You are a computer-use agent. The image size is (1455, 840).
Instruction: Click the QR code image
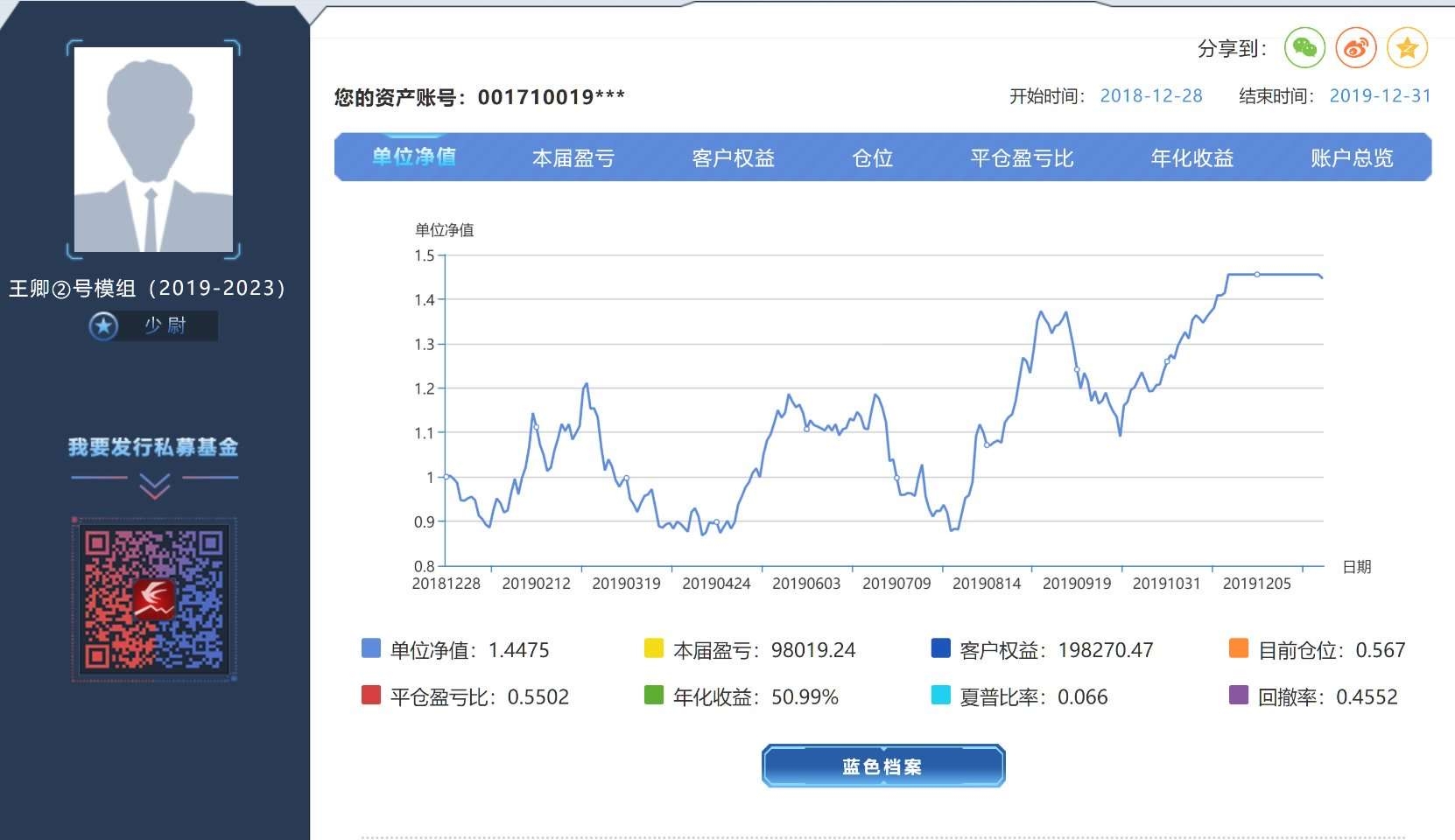point(154,599)
